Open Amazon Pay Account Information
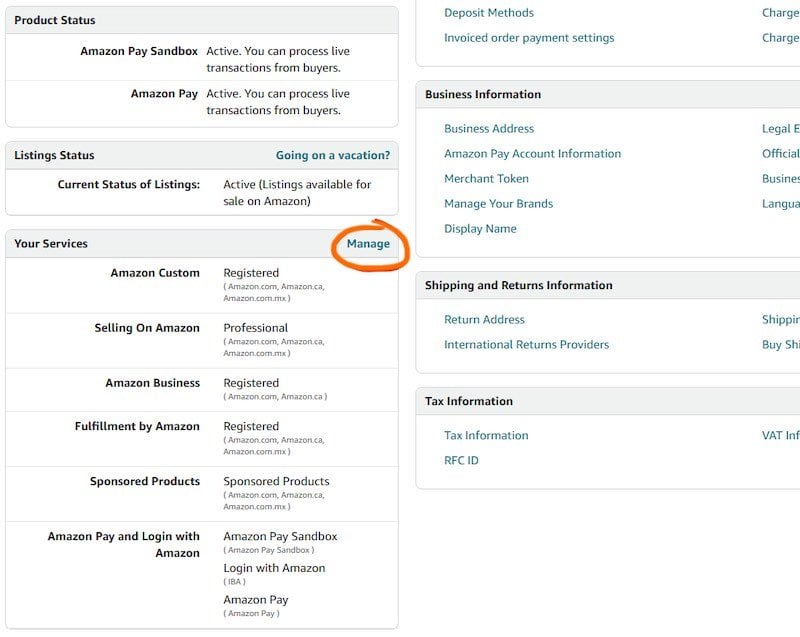This screenshot has height=637, width=800. click(532, 154)
